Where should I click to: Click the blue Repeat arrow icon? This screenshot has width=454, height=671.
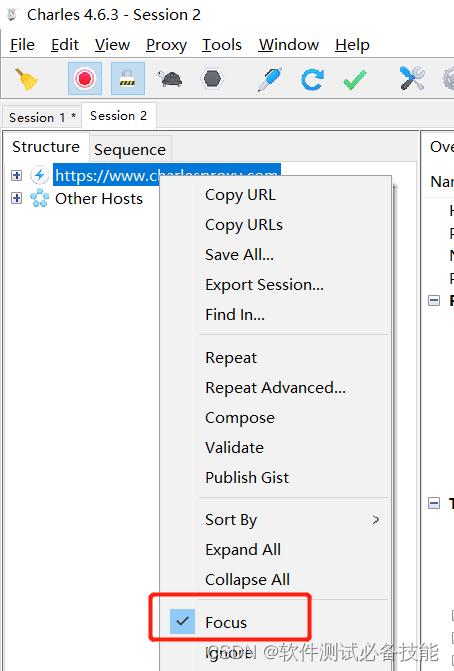pyautogui.click(x=312, y=79)
